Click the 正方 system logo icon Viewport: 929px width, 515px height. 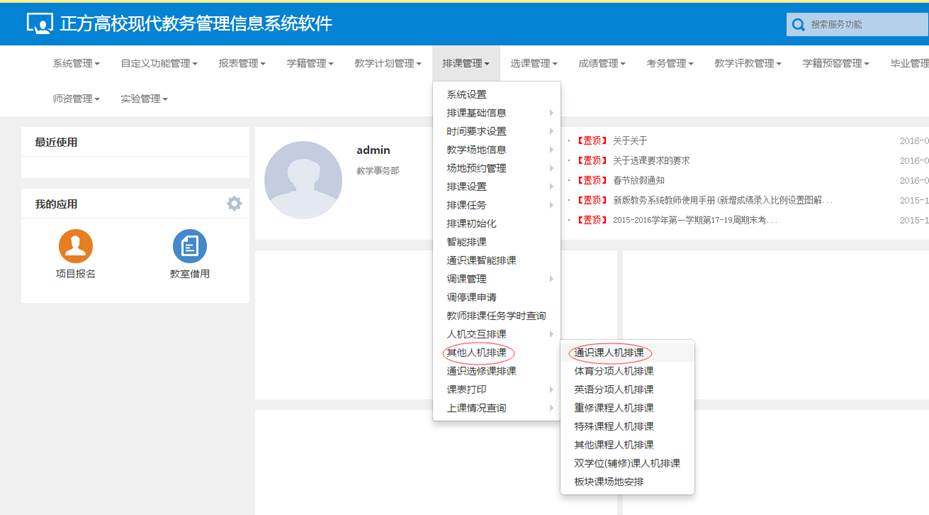click(x=40, y=23)
